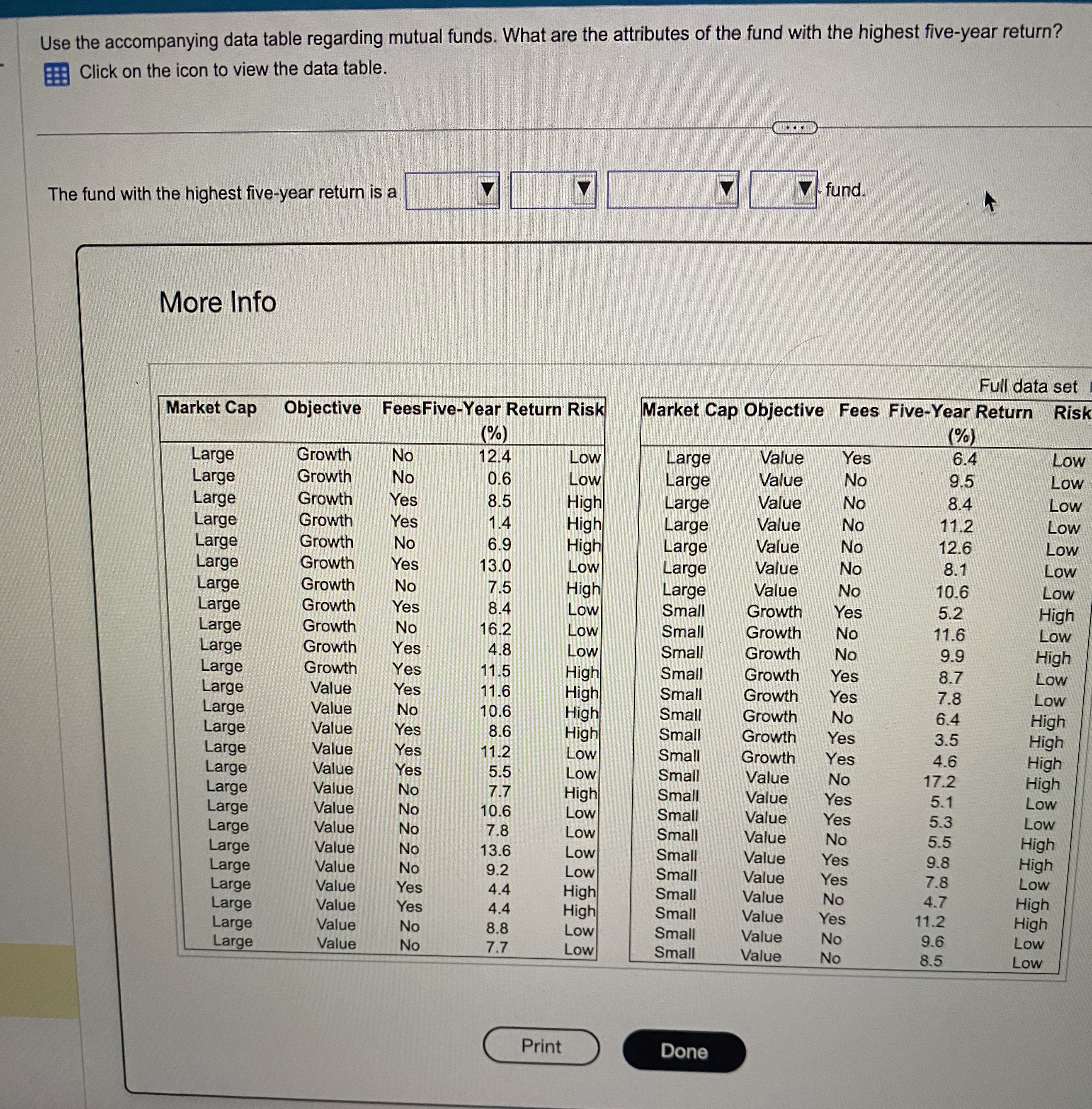Screen dimensions: 1092x1109
Task: Click the Full data set link
Action: [x=1028, y=386]
